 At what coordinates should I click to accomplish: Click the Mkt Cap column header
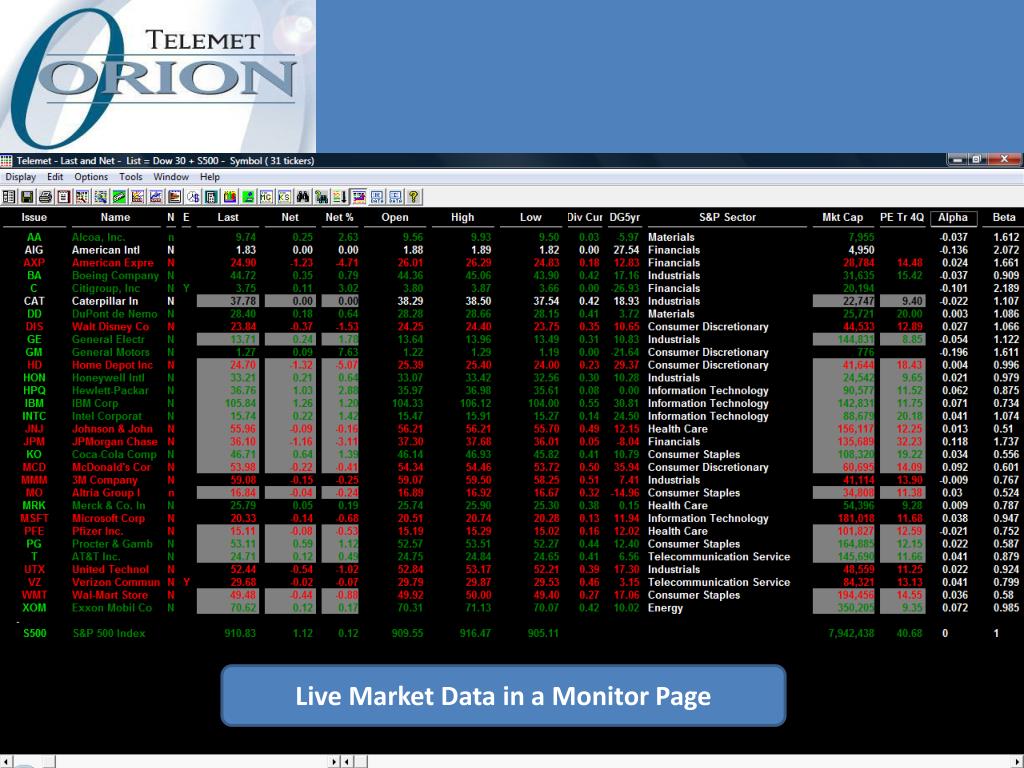point(842,217)
